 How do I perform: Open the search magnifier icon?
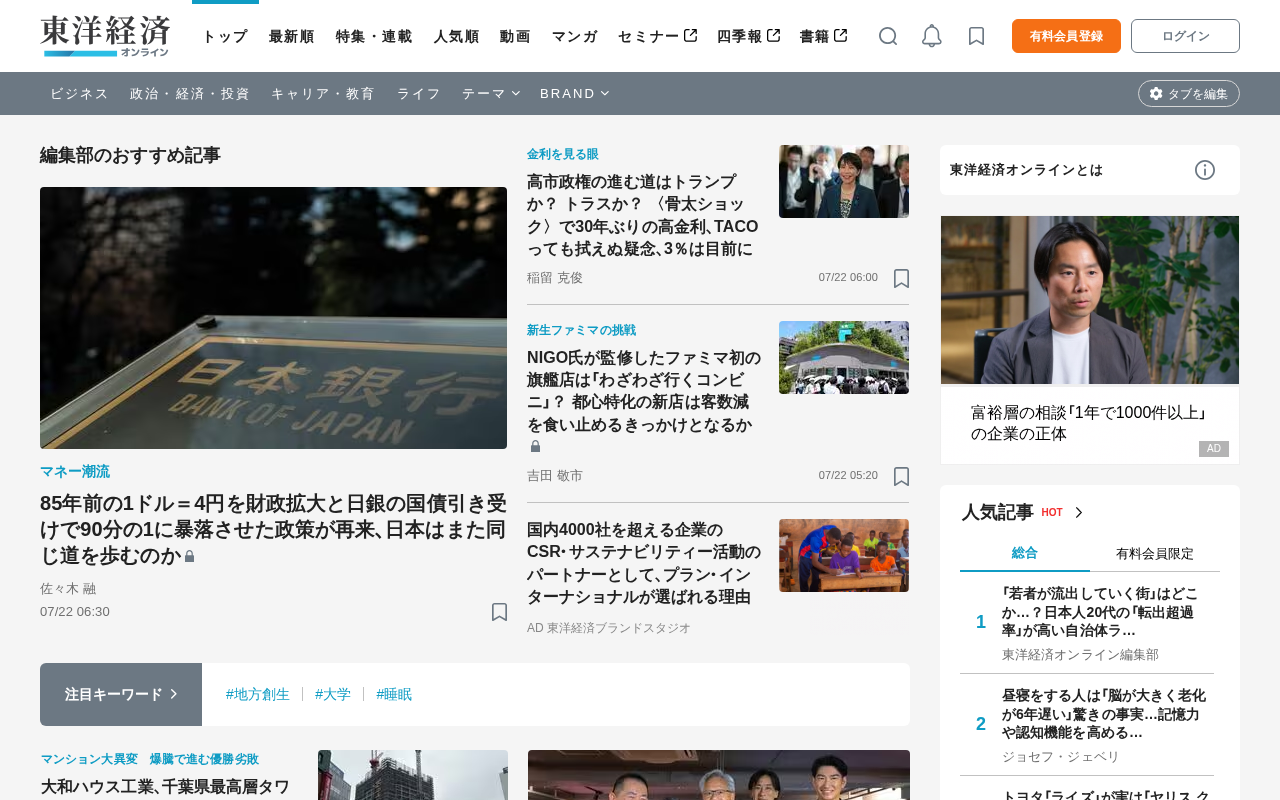(888, 36)
